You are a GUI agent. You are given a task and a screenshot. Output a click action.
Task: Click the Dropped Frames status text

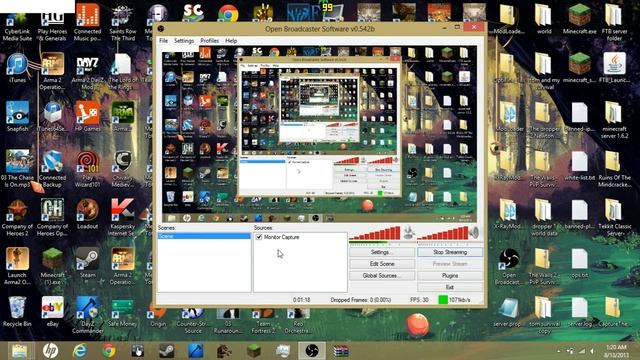pos(361,300)
